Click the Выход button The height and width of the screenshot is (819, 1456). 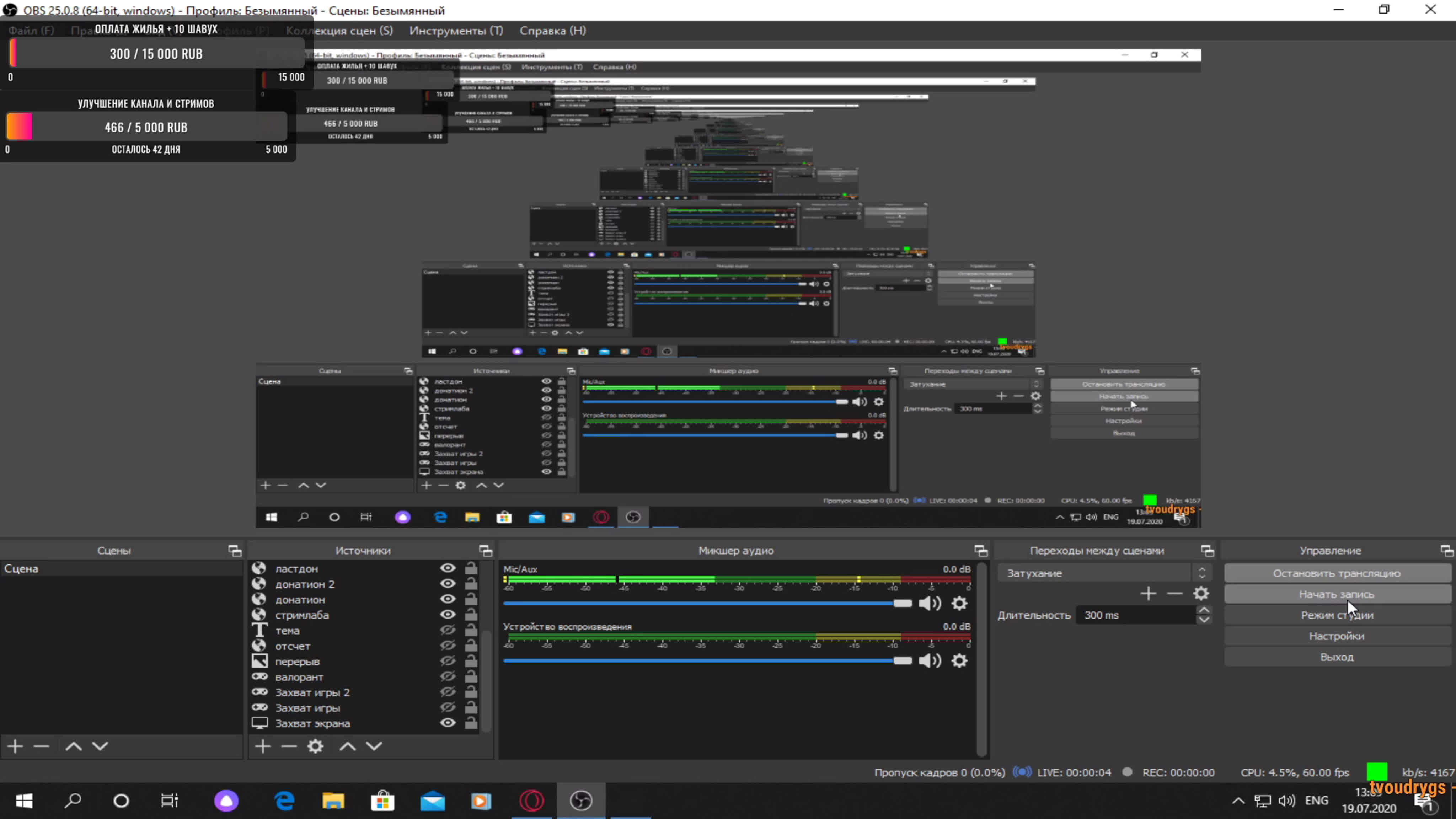[1337, 657]
